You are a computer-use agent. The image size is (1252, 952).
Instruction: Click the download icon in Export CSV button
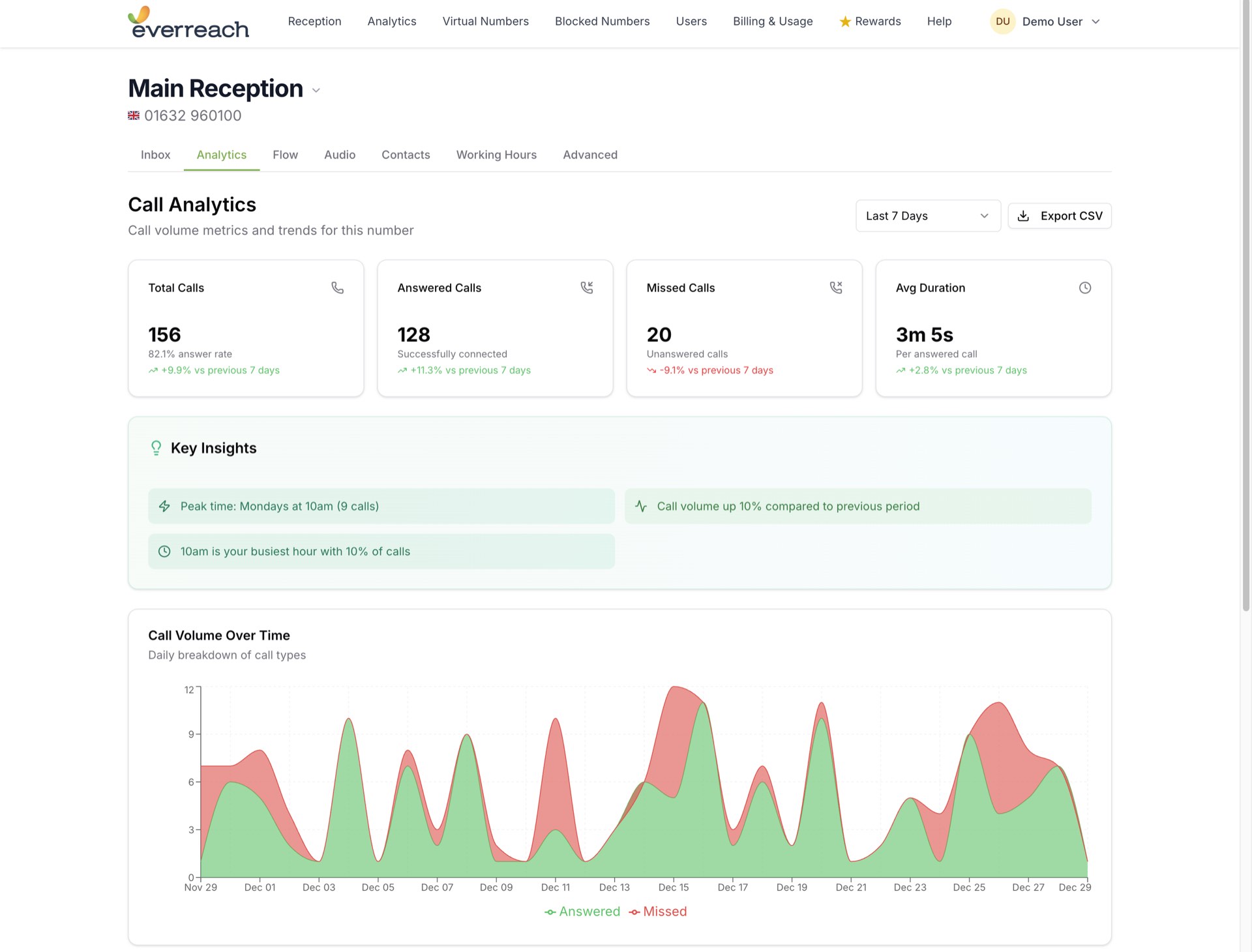[x=1024, y=215]
